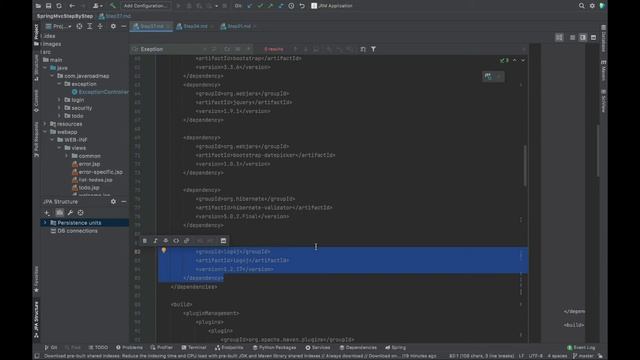Viewport: 640px width, 360px height.
Task: Click the Reload from disk icon
Action: (x=59, y=6)
